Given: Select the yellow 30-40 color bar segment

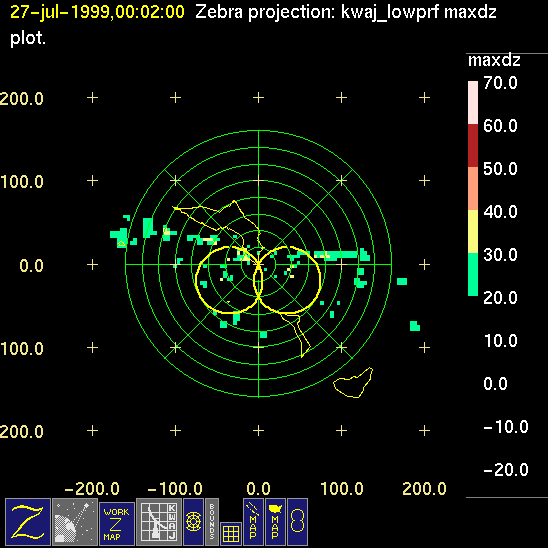Looking at the screenshot, I should [x=473, y=231].
